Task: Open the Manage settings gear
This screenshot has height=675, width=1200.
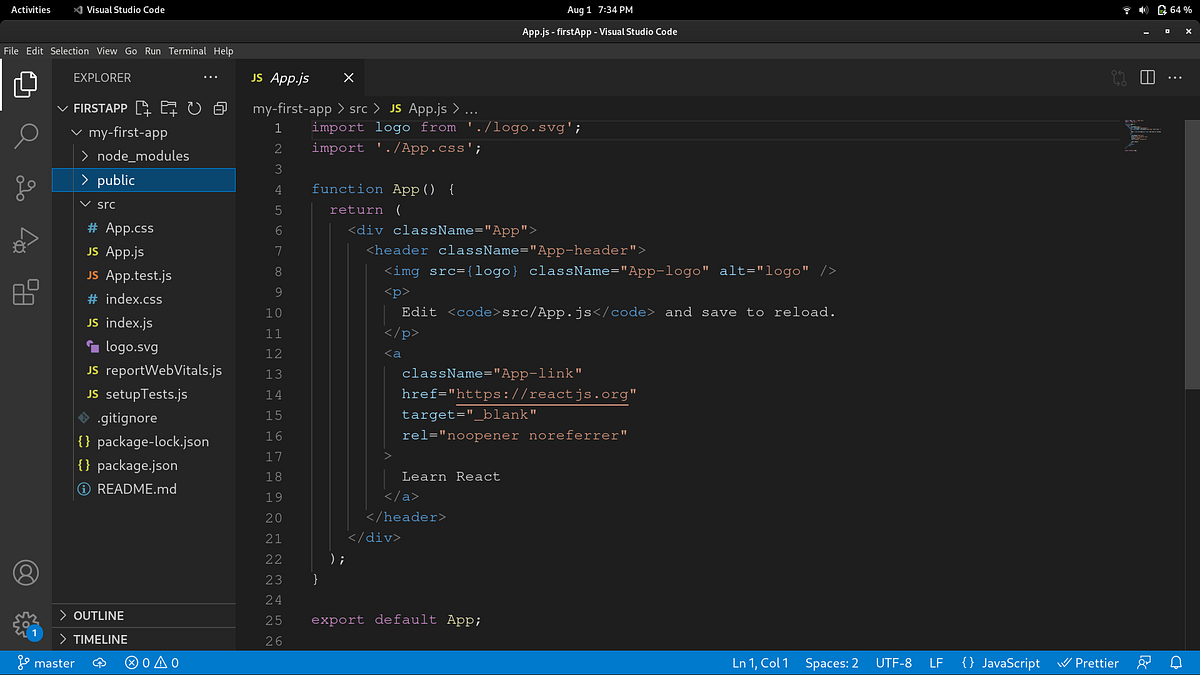Action: tap(25, 625)
